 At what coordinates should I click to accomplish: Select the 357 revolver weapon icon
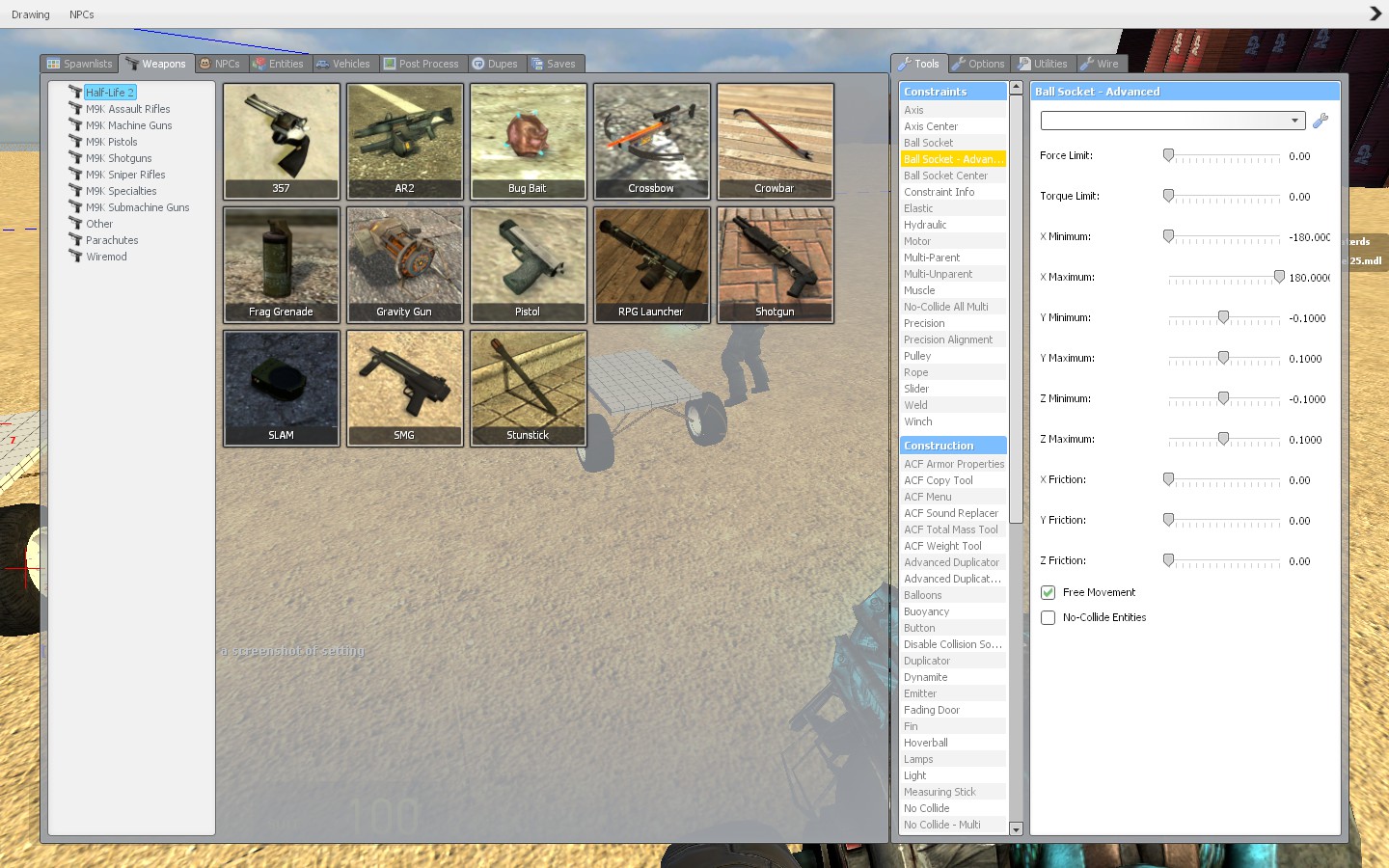(x=281, y=141)
